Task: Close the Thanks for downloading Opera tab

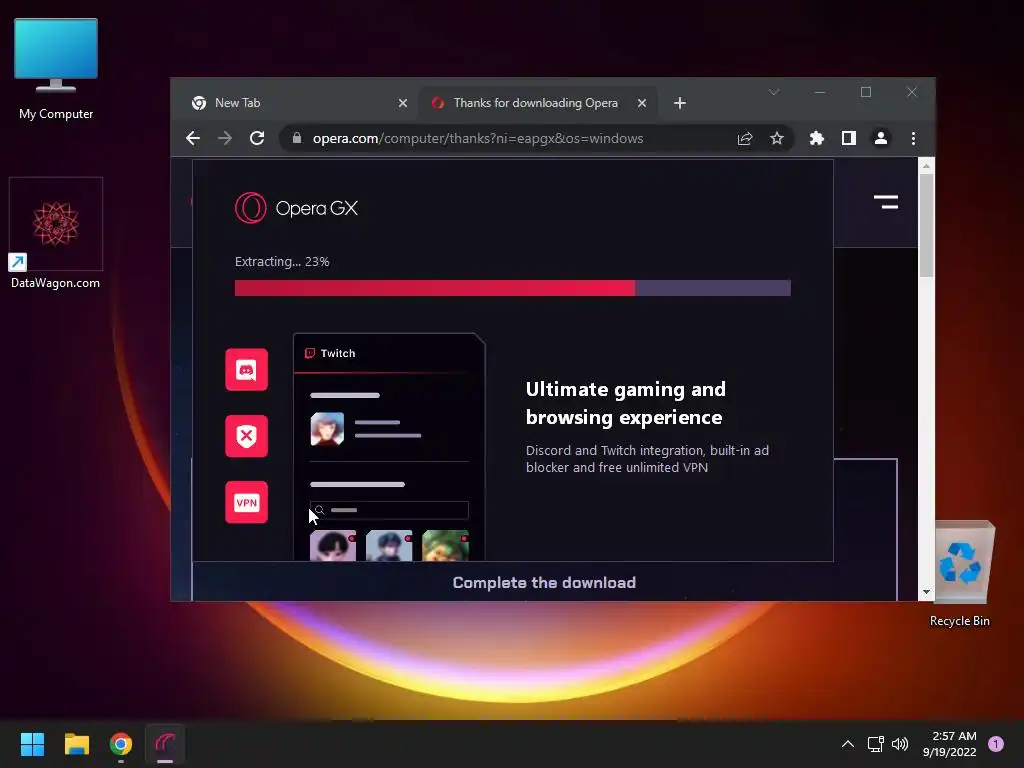Action: coord(642,103)
